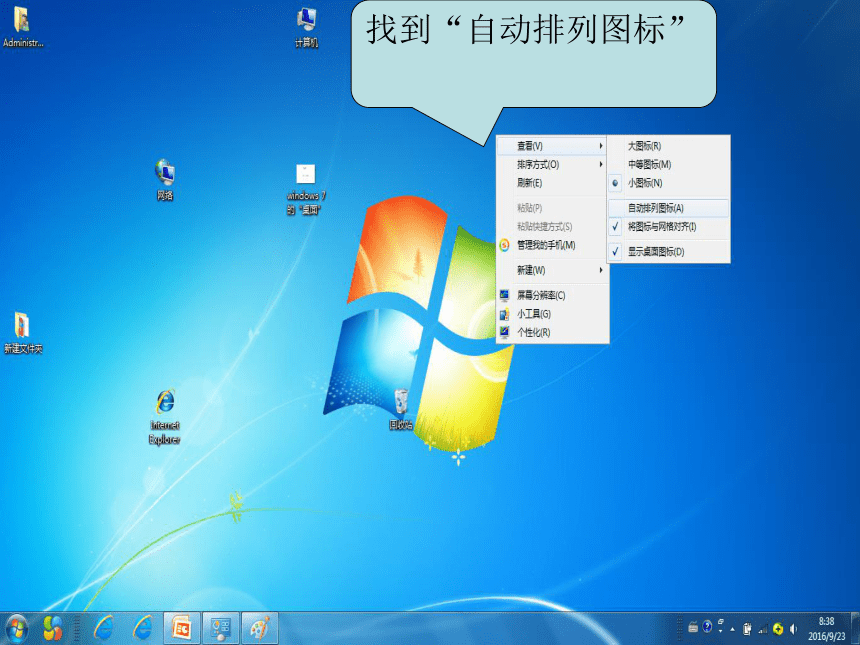860x645 pixels.
Task: Switch to the Paint taskbar button
Action: [260, 629]
